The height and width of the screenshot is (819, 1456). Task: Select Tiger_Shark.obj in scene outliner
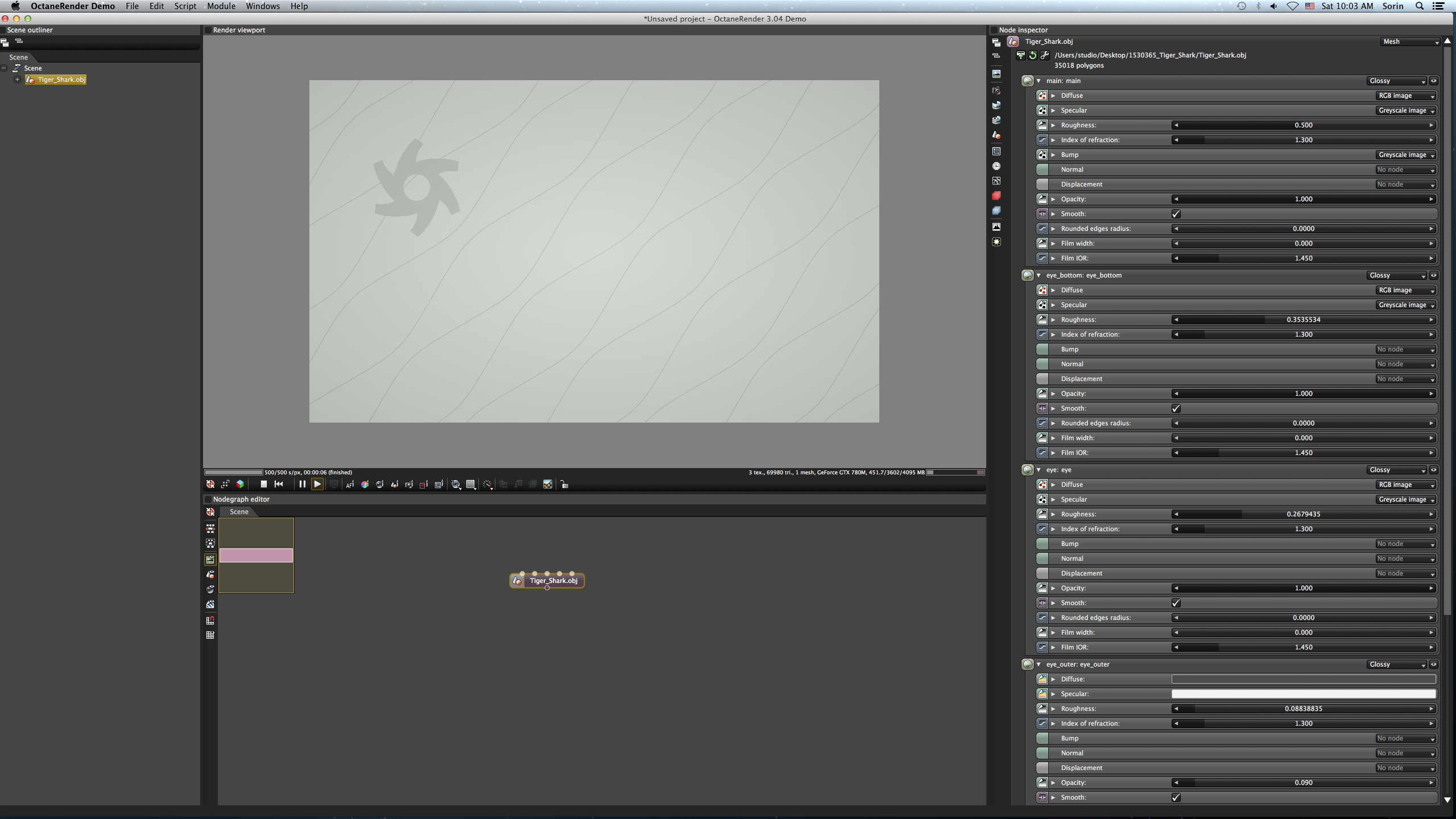[61, 80]
